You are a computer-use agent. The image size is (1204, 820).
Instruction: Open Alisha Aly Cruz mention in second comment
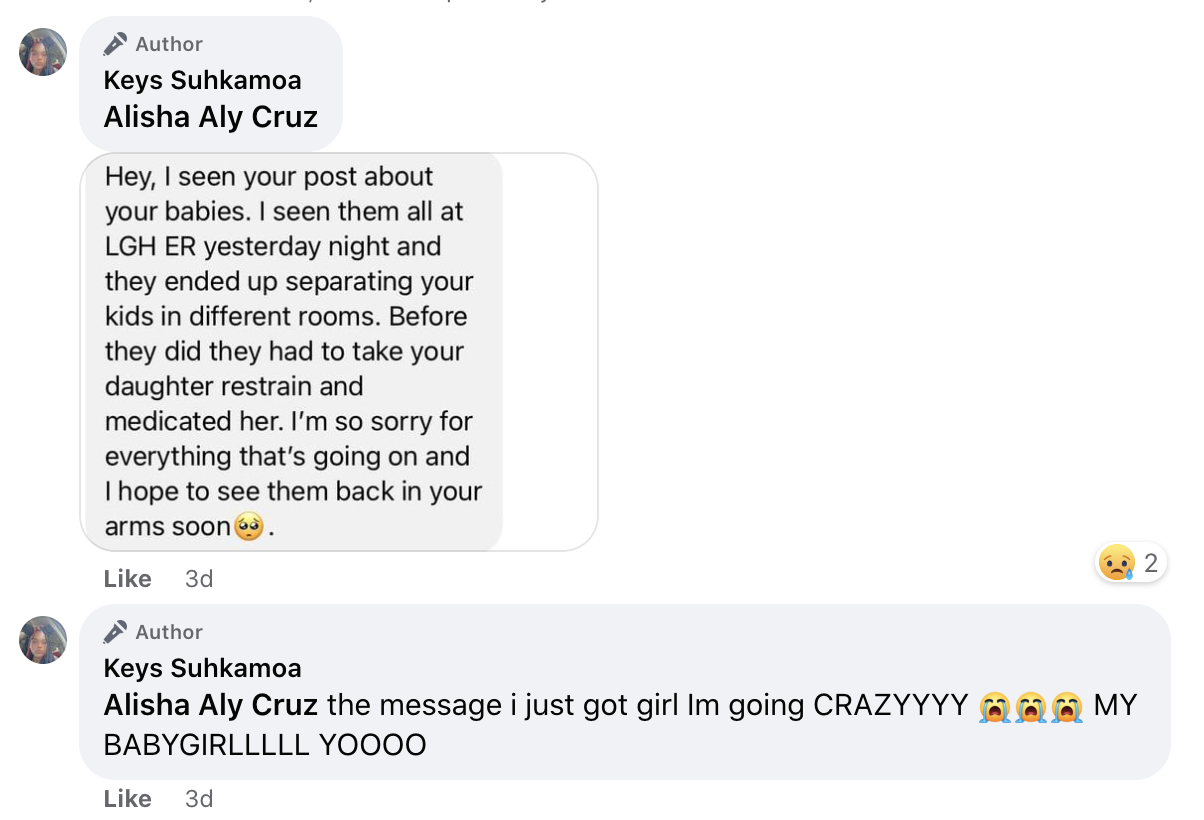(211, 705)
